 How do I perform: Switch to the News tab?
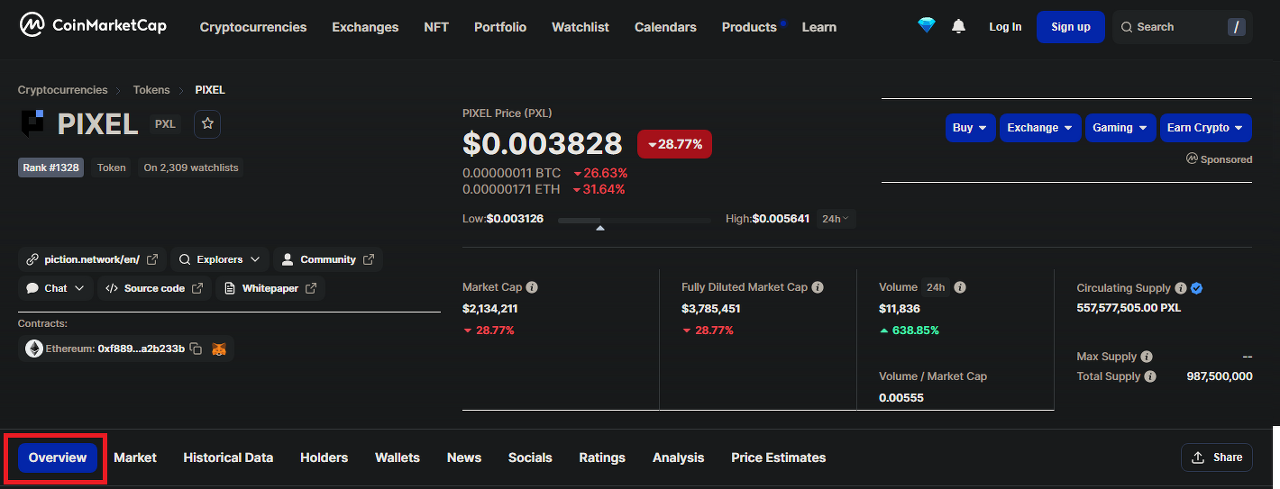pos(464,458)
